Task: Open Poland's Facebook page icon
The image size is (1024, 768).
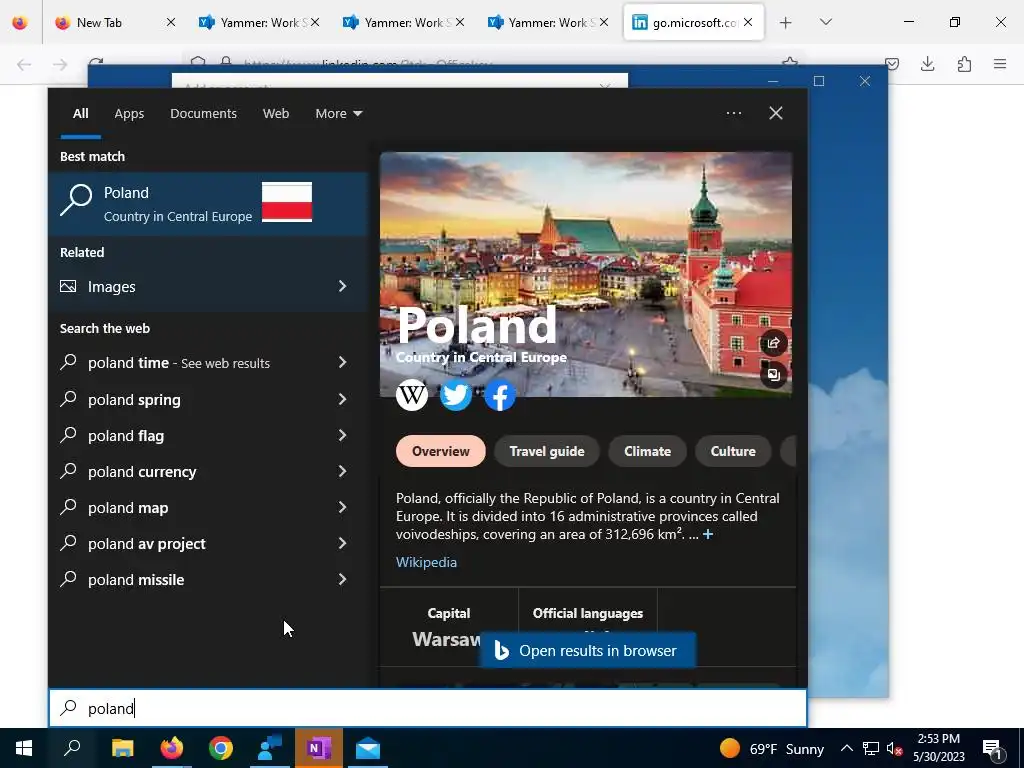Action: [x=500, y=394]
